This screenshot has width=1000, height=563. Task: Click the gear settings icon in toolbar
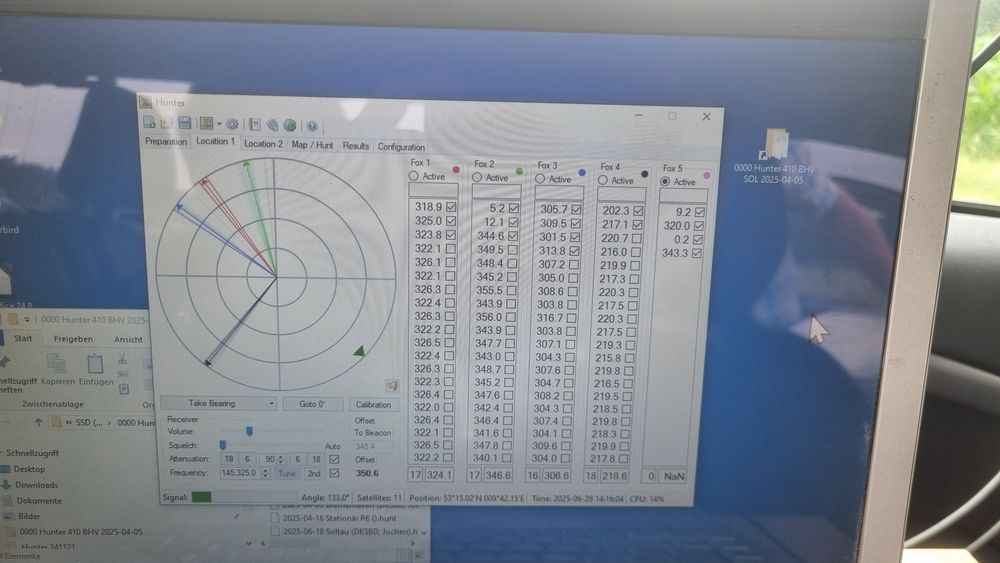point(232,124)
